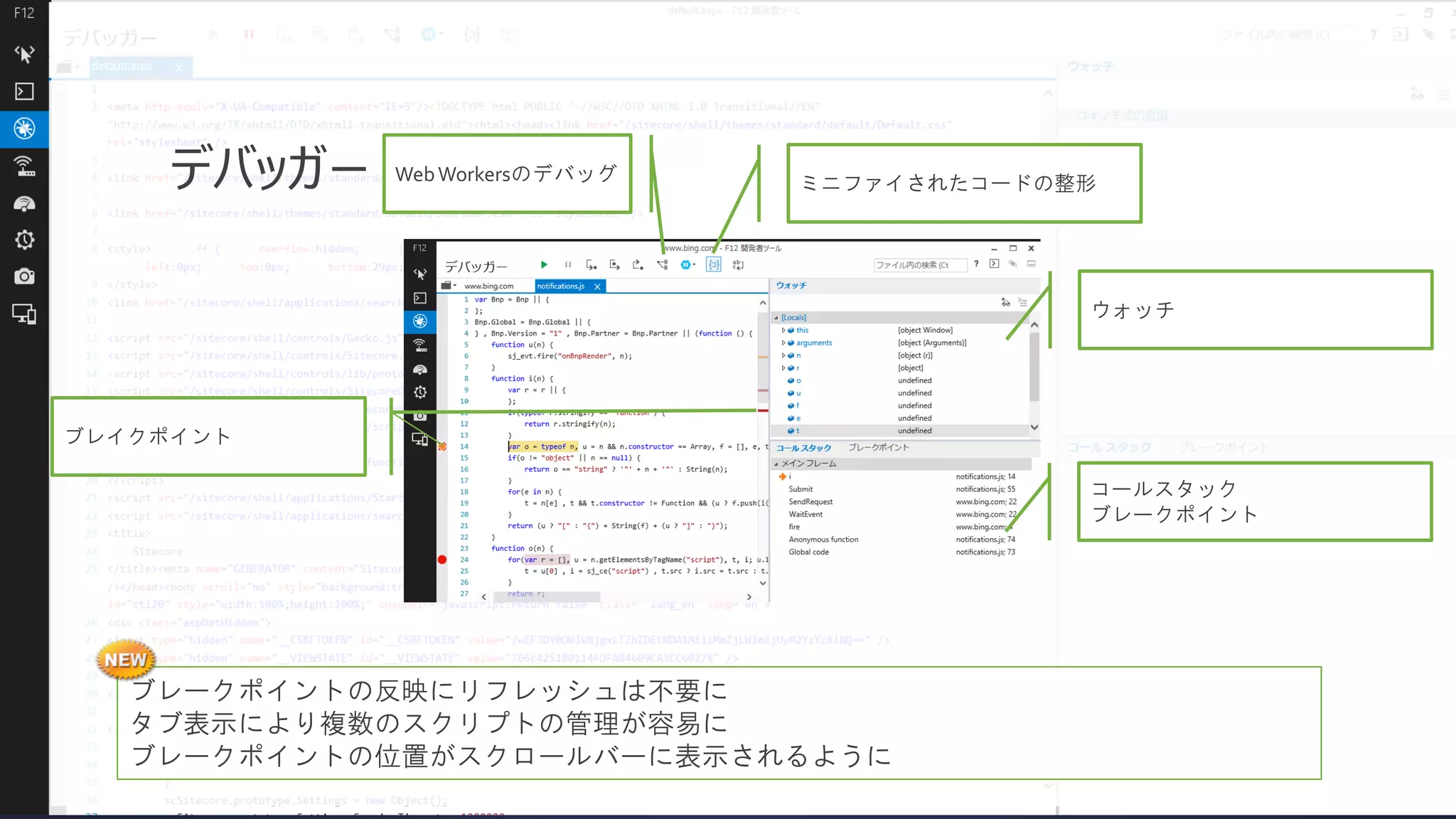The image size is (1456, 819).
Task: Select the Global code call stack frame
Action: (x=901, y=552)
